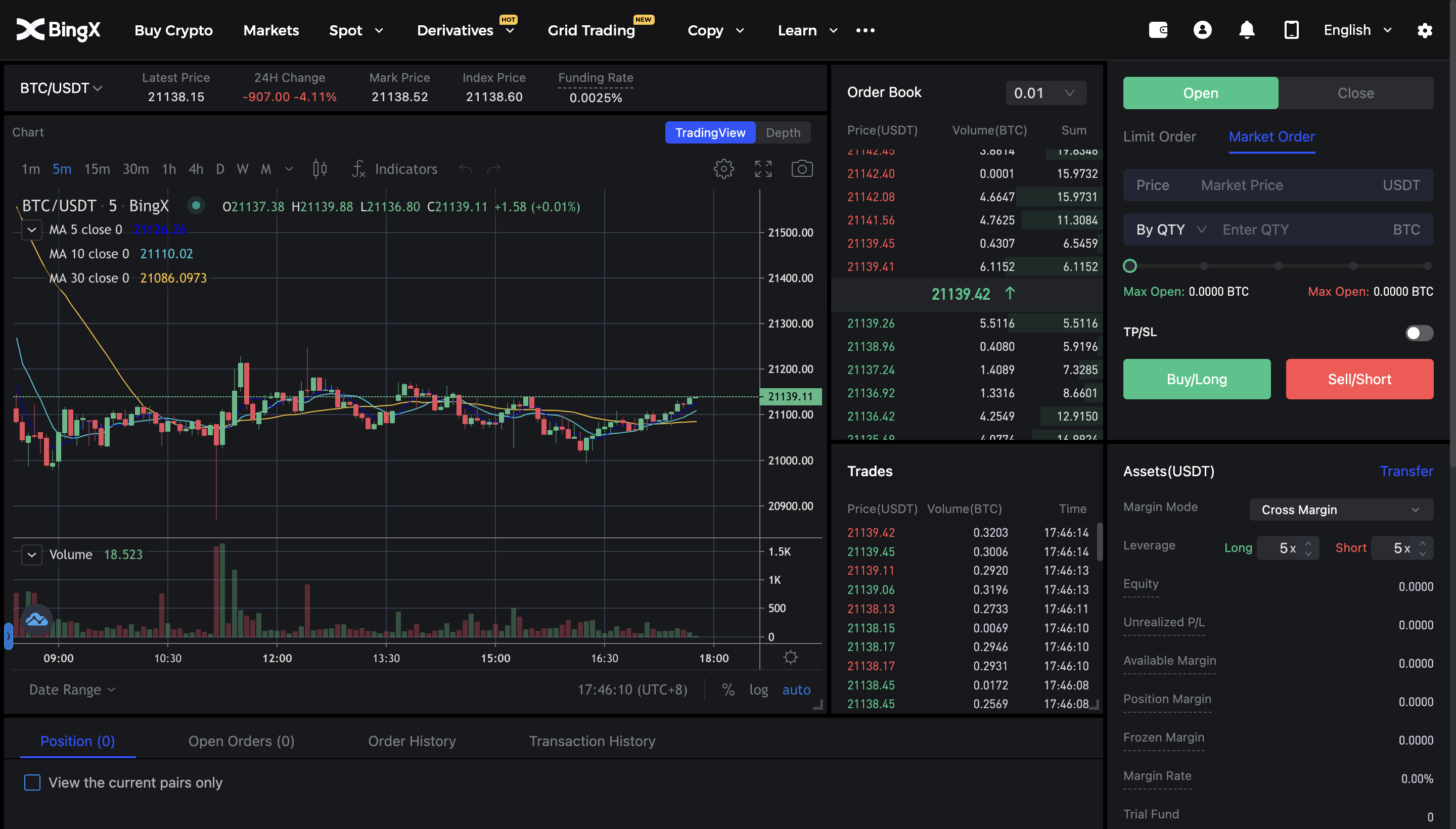Viewport: 1456px width, 829px height.
Task: Click the quantity percentage slider handle
Action: [1130, 266]
